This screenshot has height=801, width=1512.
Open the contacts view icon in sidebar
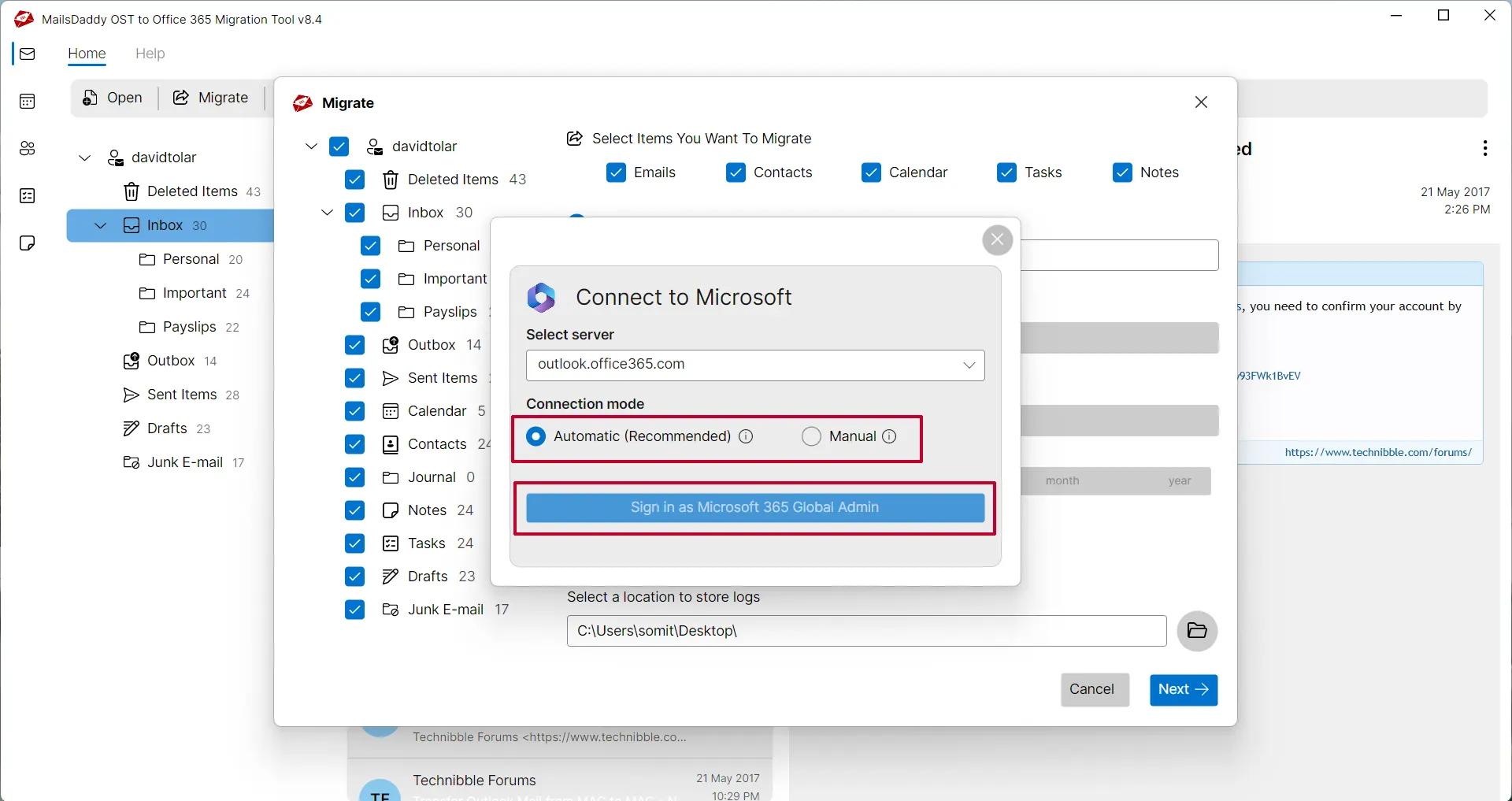click(28, 148)
